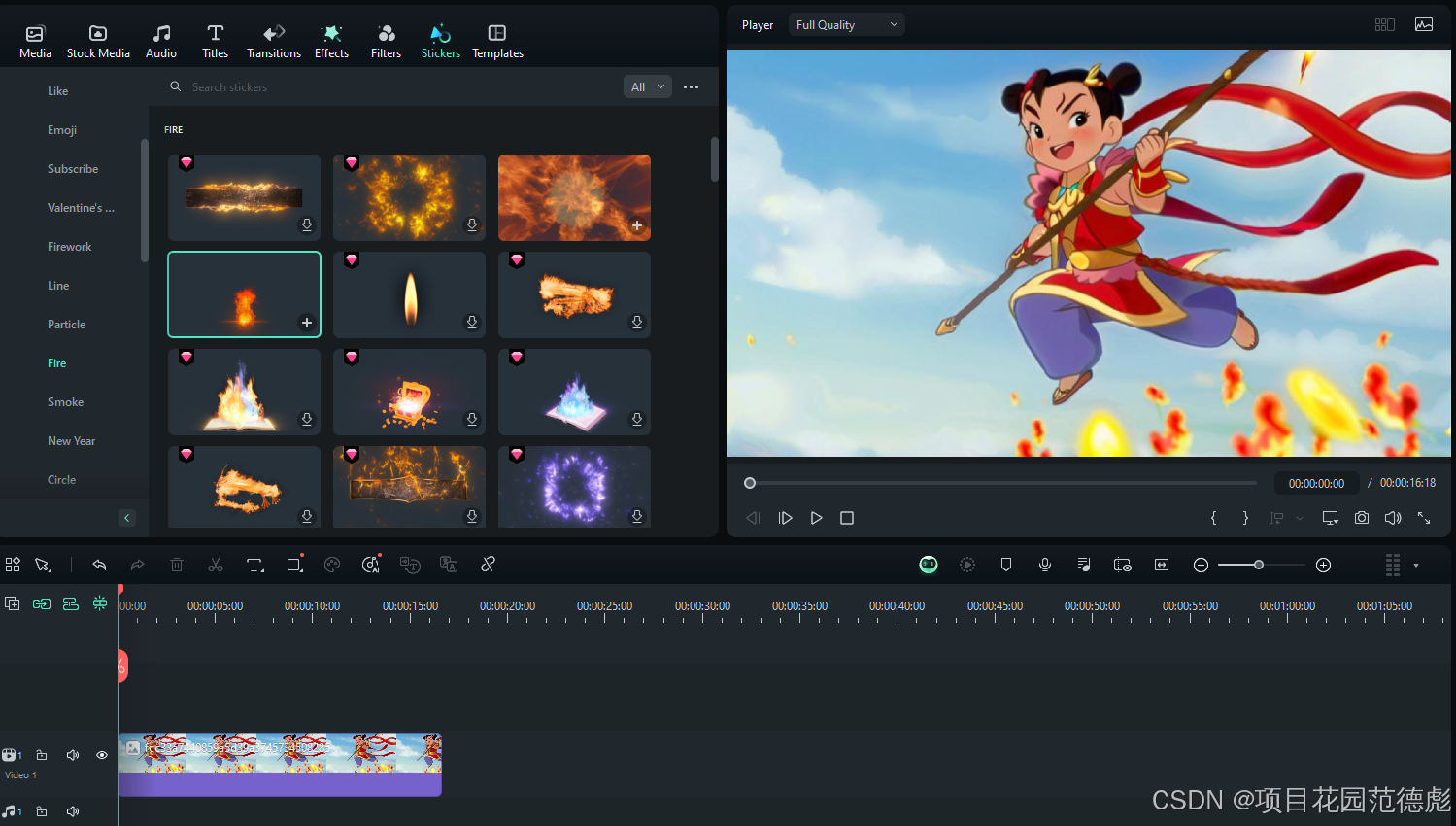Select the Particle sticker category
Viewport: 1456px width, 826px height.
point(66,325)
